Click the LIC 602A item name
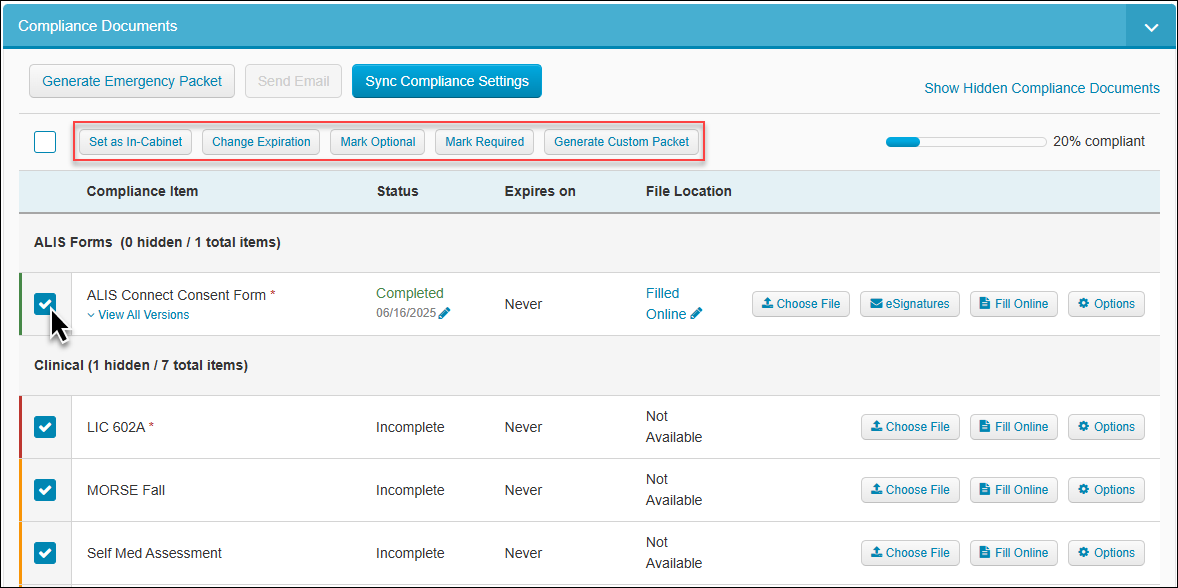Viewport: 1178px width, 588px height. pos(116,427)
